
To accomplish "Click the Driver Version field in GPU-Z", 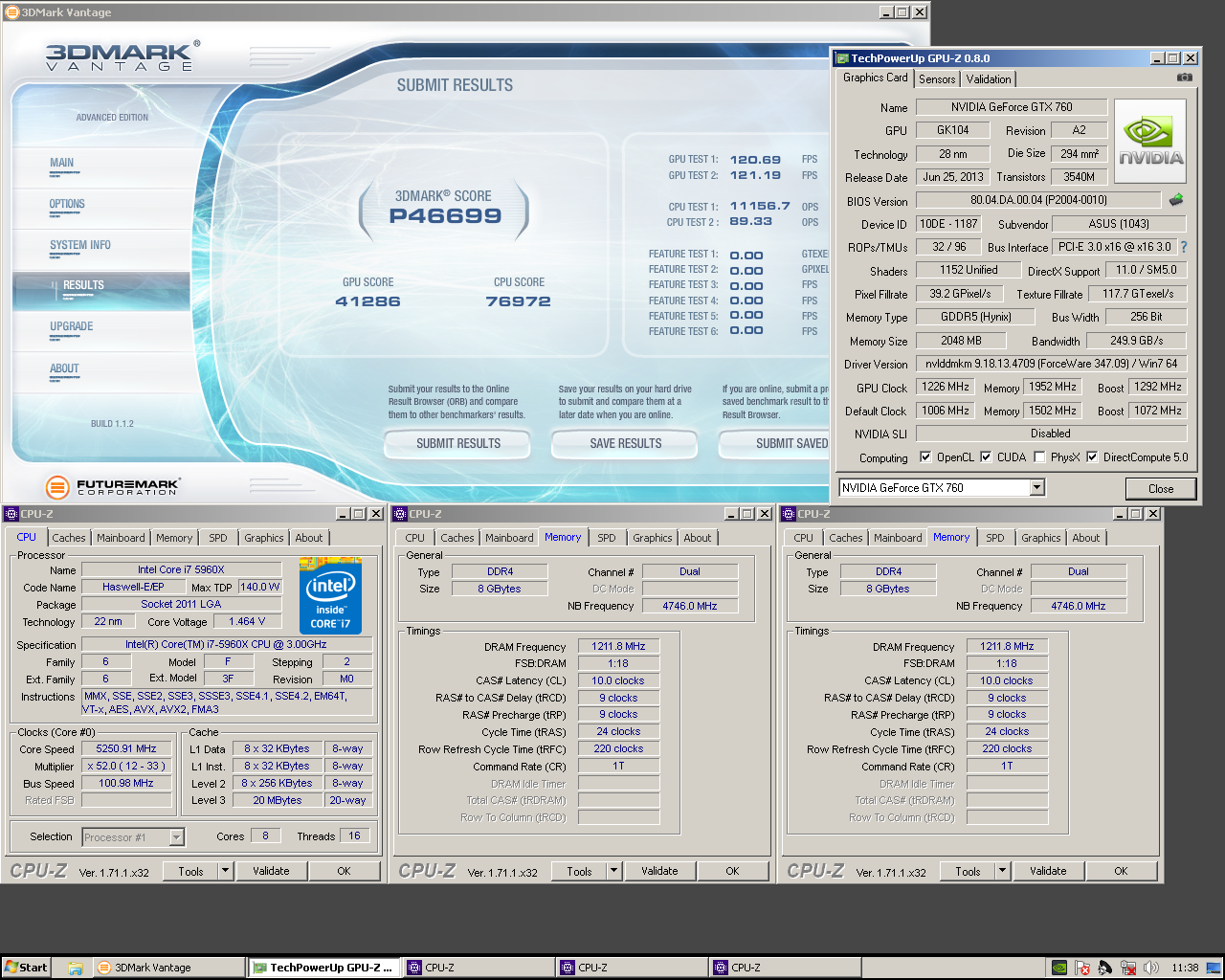I will click(1051, 364).
